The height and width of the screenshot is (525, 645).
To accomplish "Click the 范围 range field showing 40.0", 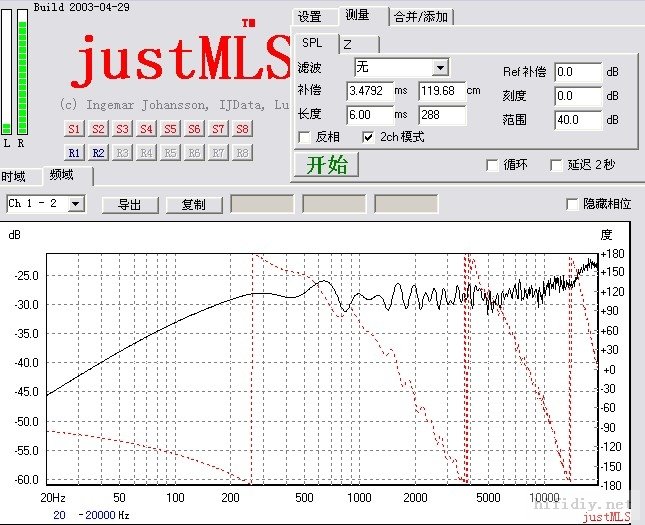I will [578, 120].
